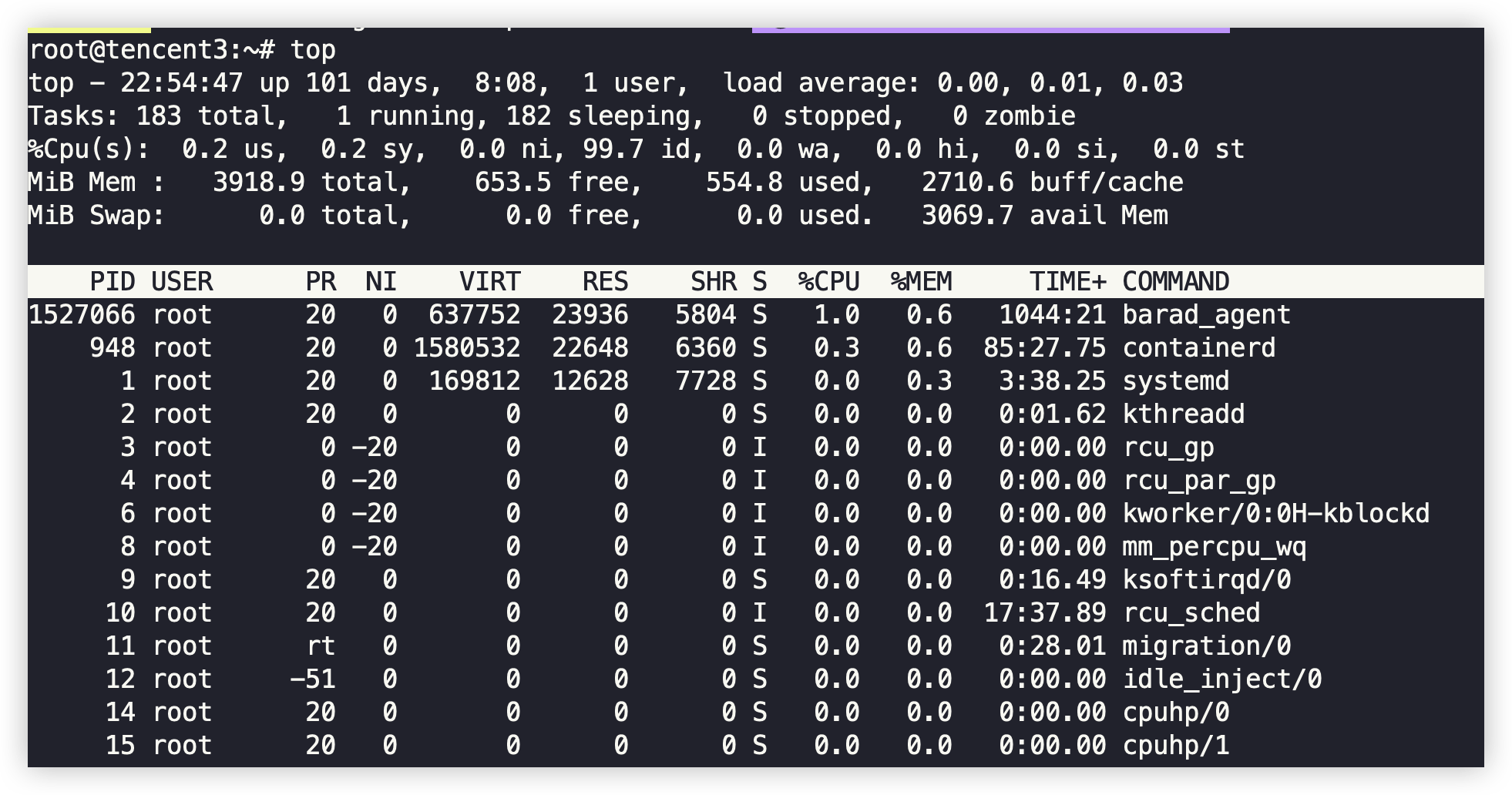Click the 'rcu_sched' command entry
1512x795 pixels.
[1191, 613]
